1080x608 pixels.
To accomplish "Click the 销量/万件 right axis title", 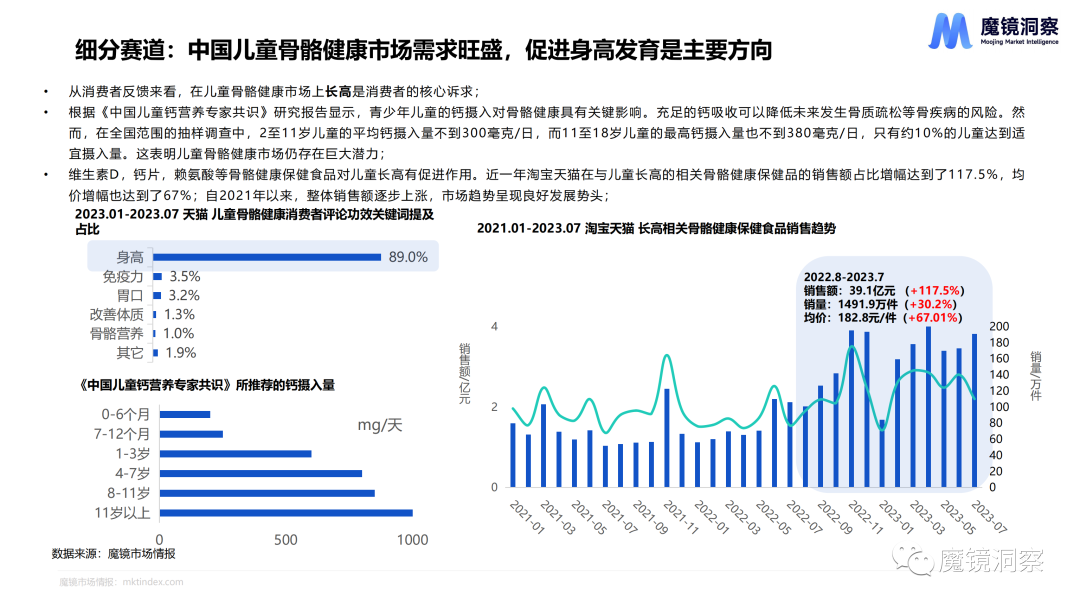I will [x=1036, y=375].
